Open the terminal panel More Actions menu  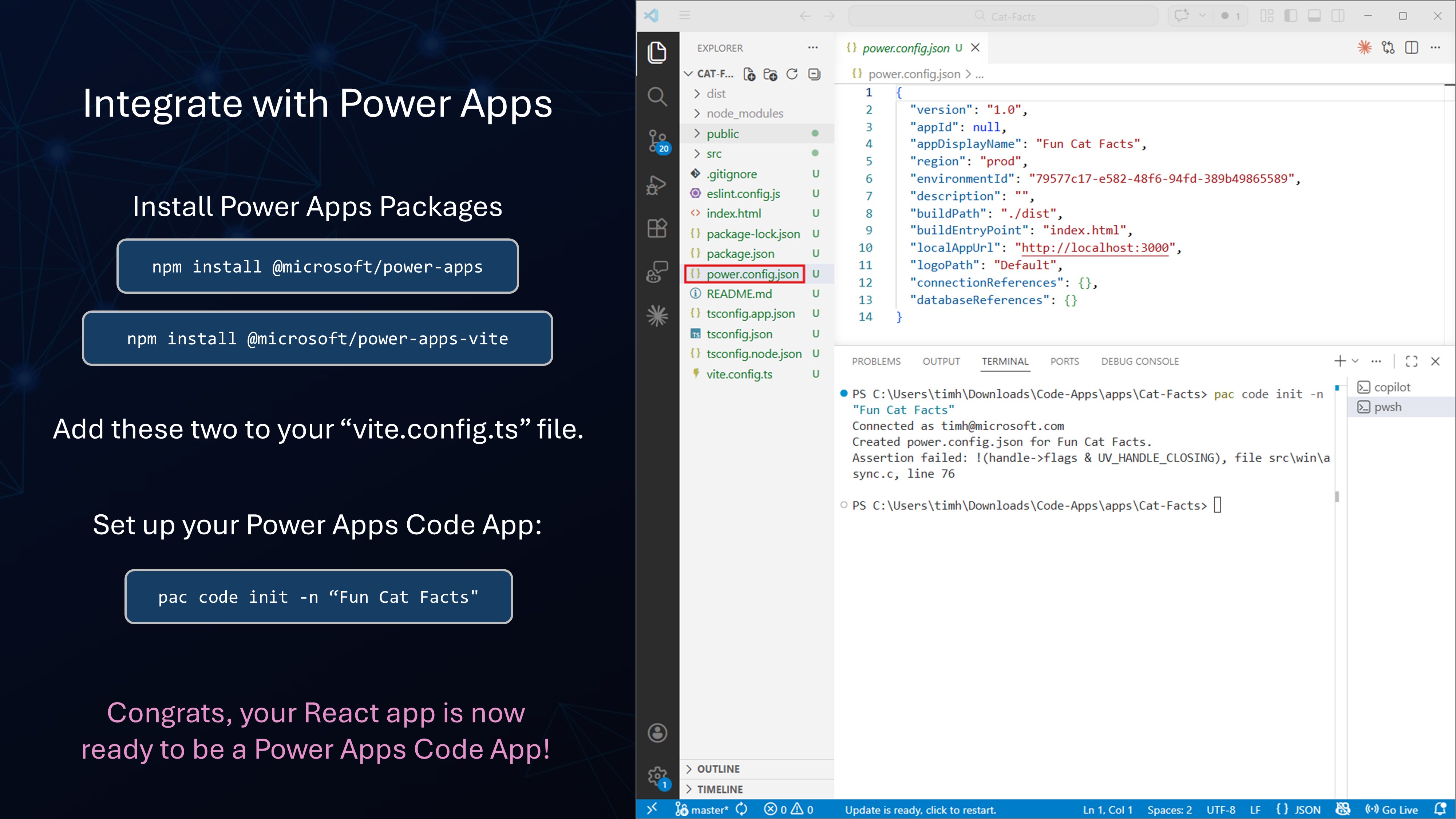(1376, 361)
